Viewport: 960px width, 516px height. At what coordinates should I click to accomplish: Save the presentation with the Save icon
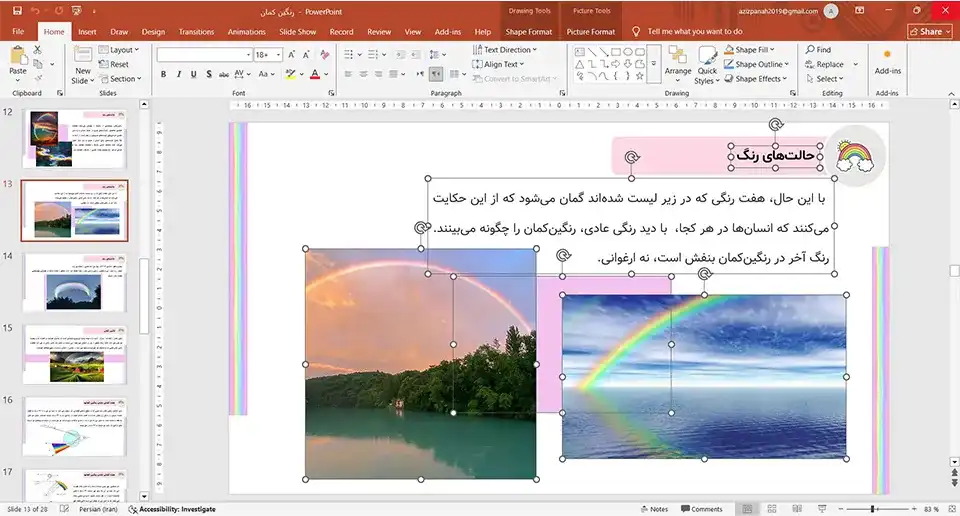click(17, 11)
